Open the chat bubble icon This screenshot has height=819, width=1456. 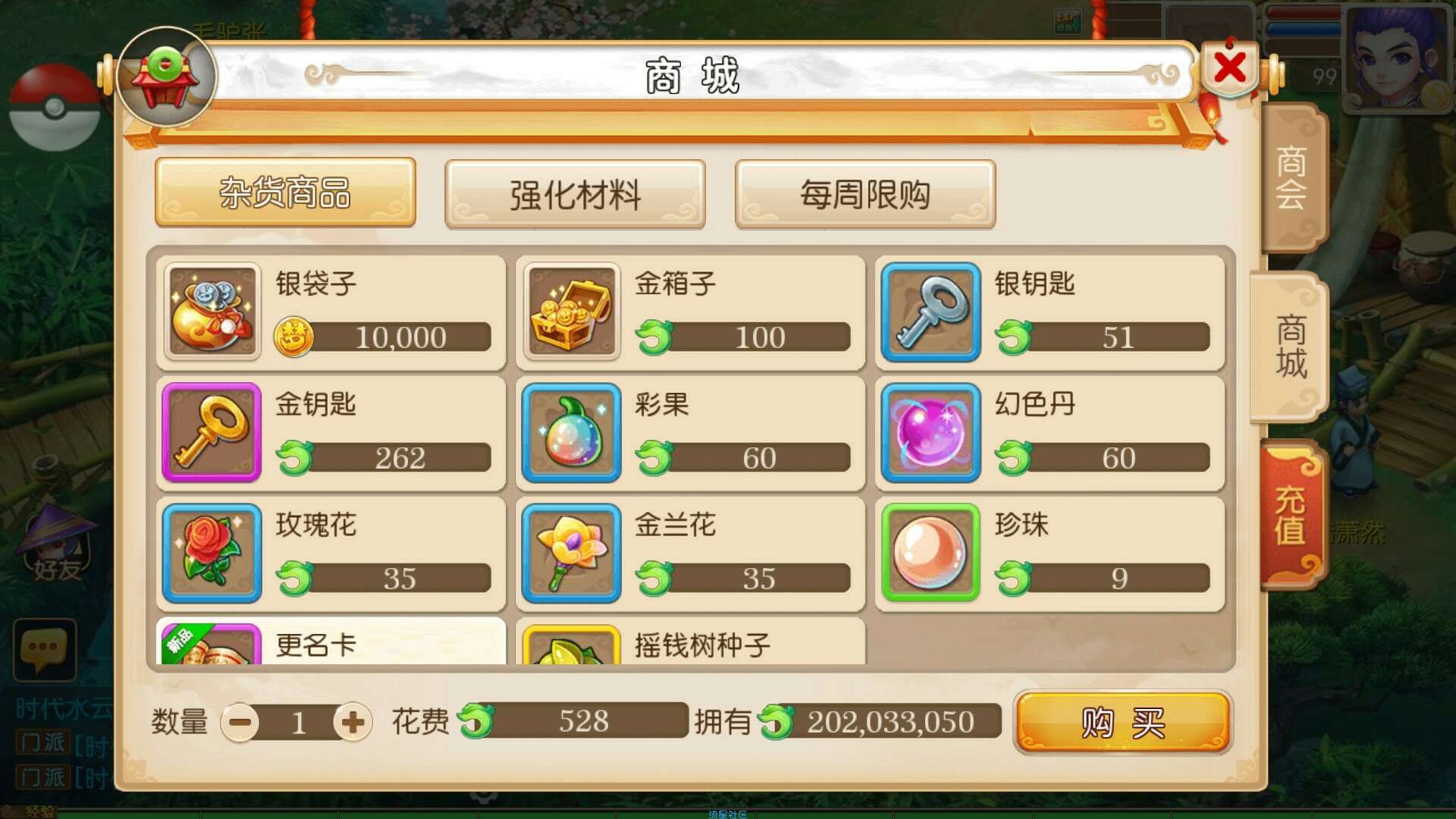pyautogui.click(x=45, y=649)
